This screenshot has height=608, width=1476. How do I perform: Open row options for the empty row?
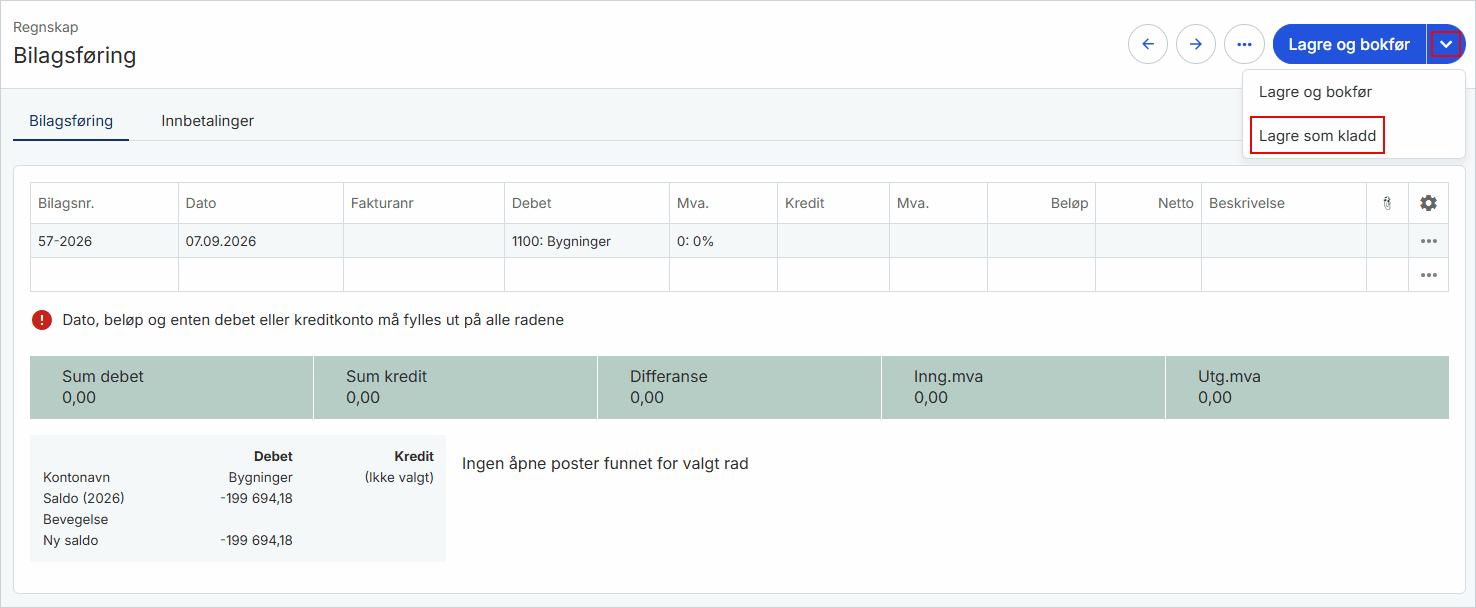click(x=1428, y=275)
